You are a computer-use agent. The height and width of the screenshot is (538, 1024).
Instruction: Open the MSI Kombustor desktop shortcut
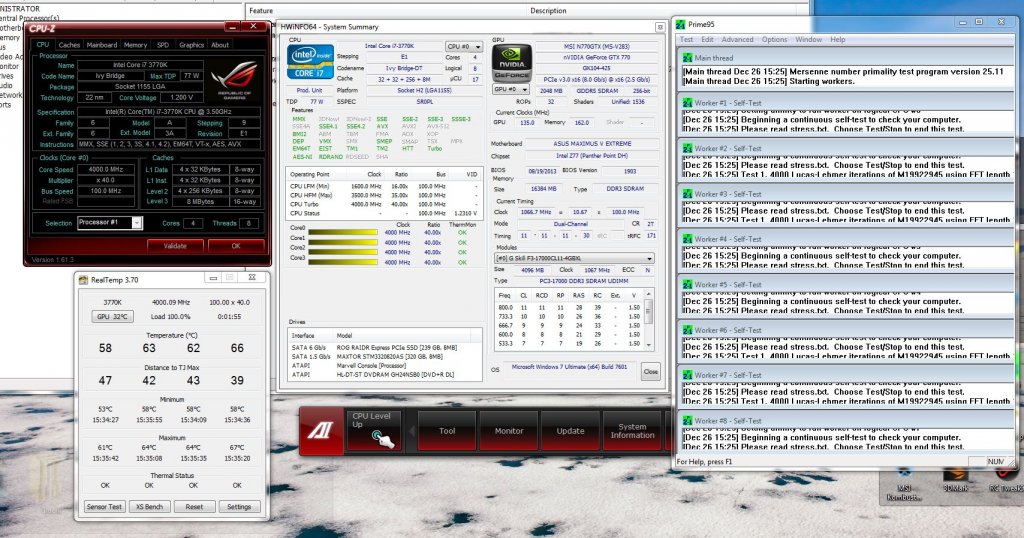pyautogui.click(x=904, y=483)
